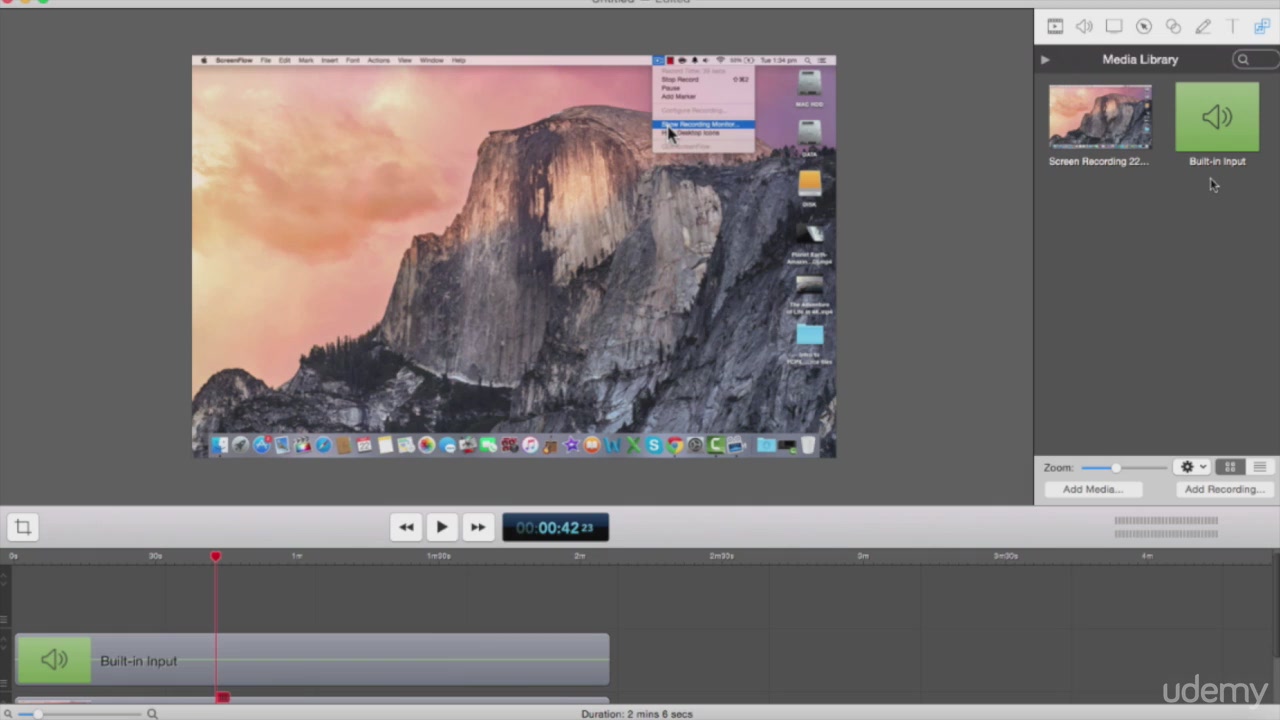The image size is (1280, 720).
Task: Play the timeline preview
Action: [x=442, y=528]
